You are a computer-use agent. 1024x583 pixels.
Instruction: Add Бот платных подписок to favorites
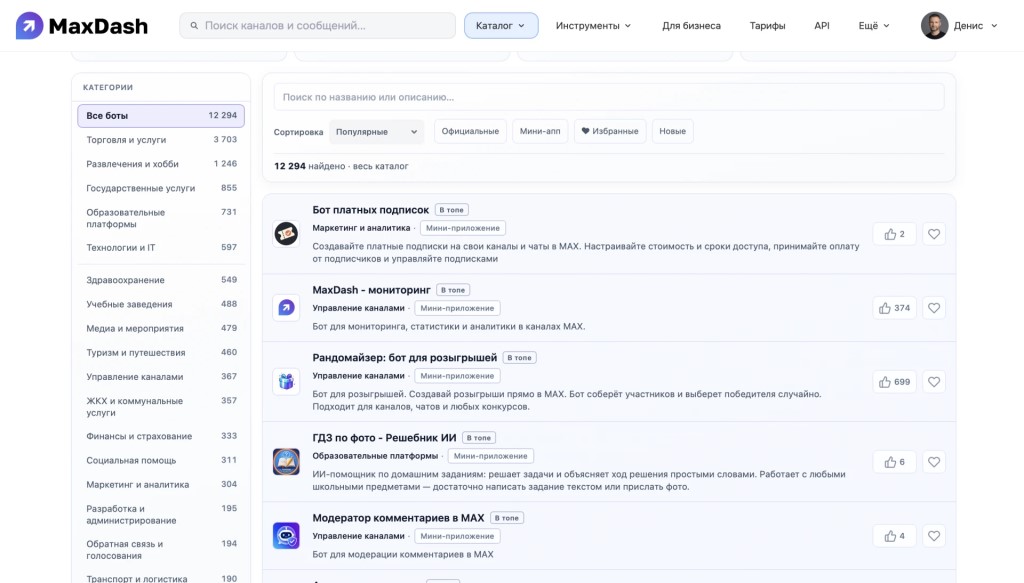[x=934, y=234]
